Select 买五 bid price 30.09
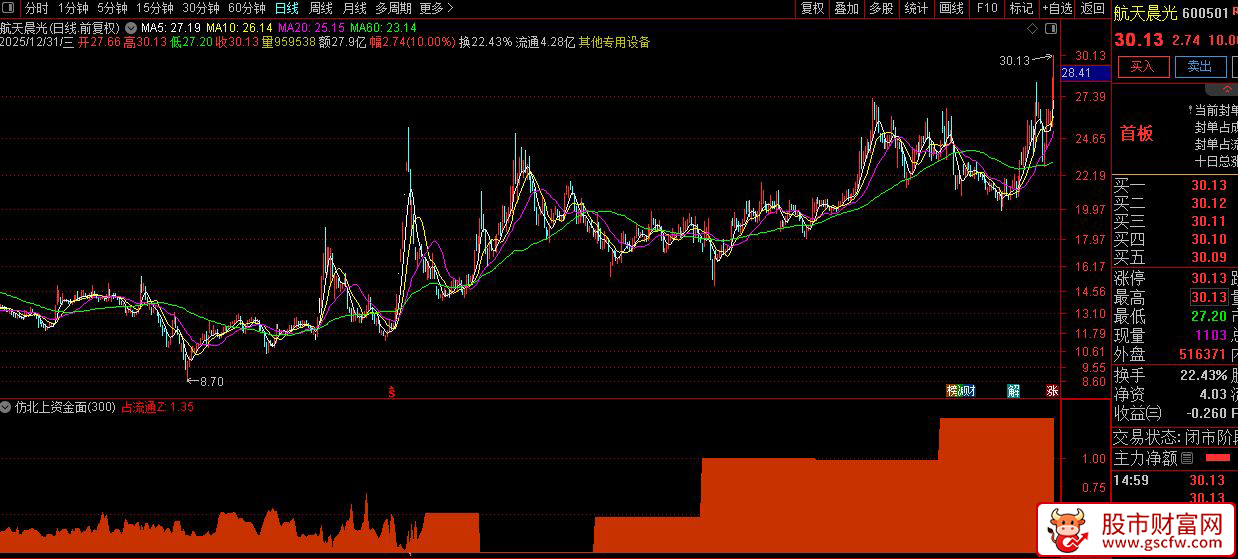 [1208, 258]
